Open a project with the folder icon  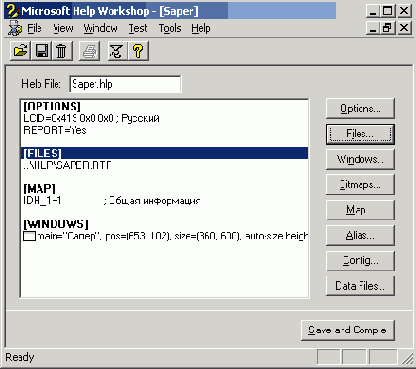(21, 51)
